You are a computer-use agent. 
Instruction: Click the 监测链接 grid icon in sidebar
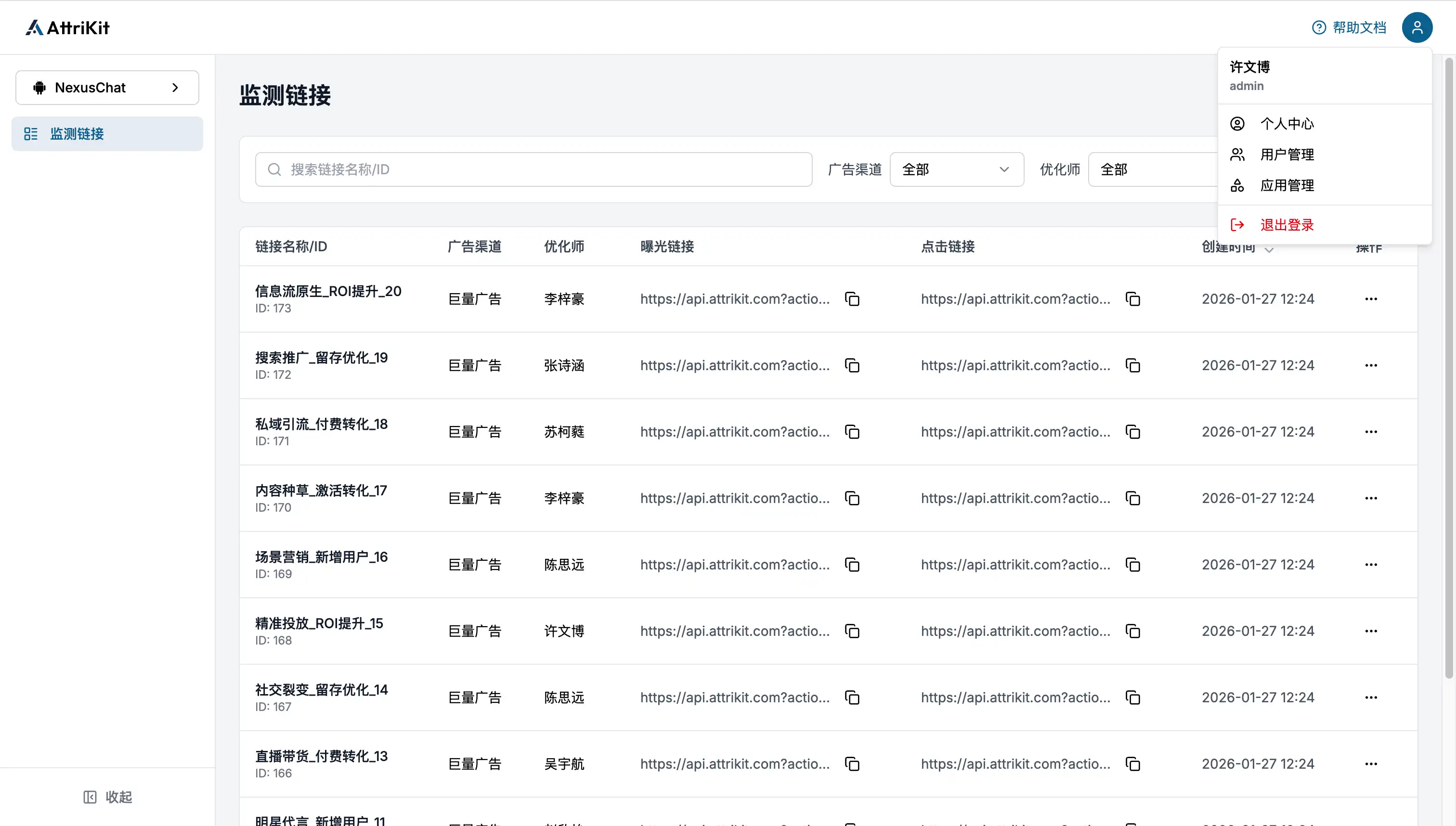31,133
